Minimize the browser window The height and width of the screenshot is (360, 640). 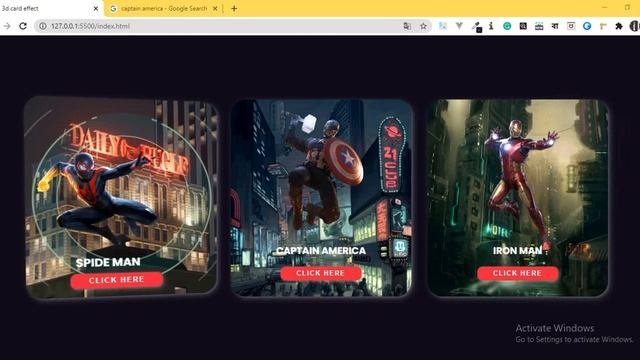(604, 7)
